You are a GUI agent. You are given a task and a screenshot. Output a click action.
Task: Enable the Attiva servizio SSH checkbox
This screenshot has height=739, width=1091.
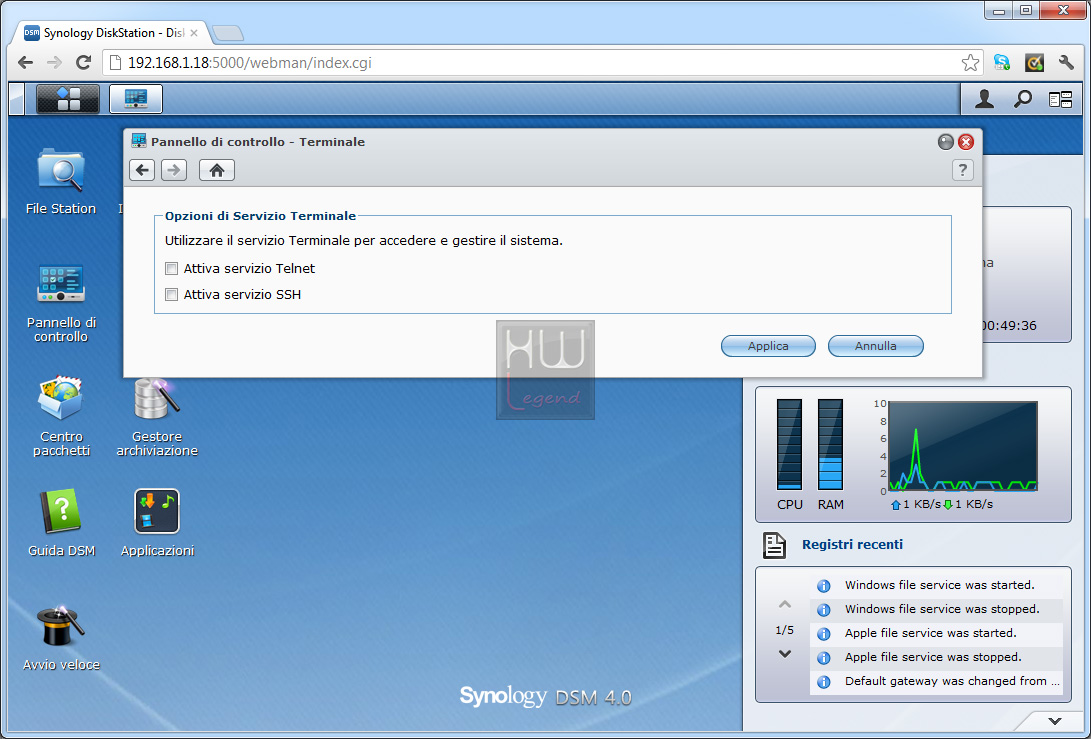(x=171, y=294)
